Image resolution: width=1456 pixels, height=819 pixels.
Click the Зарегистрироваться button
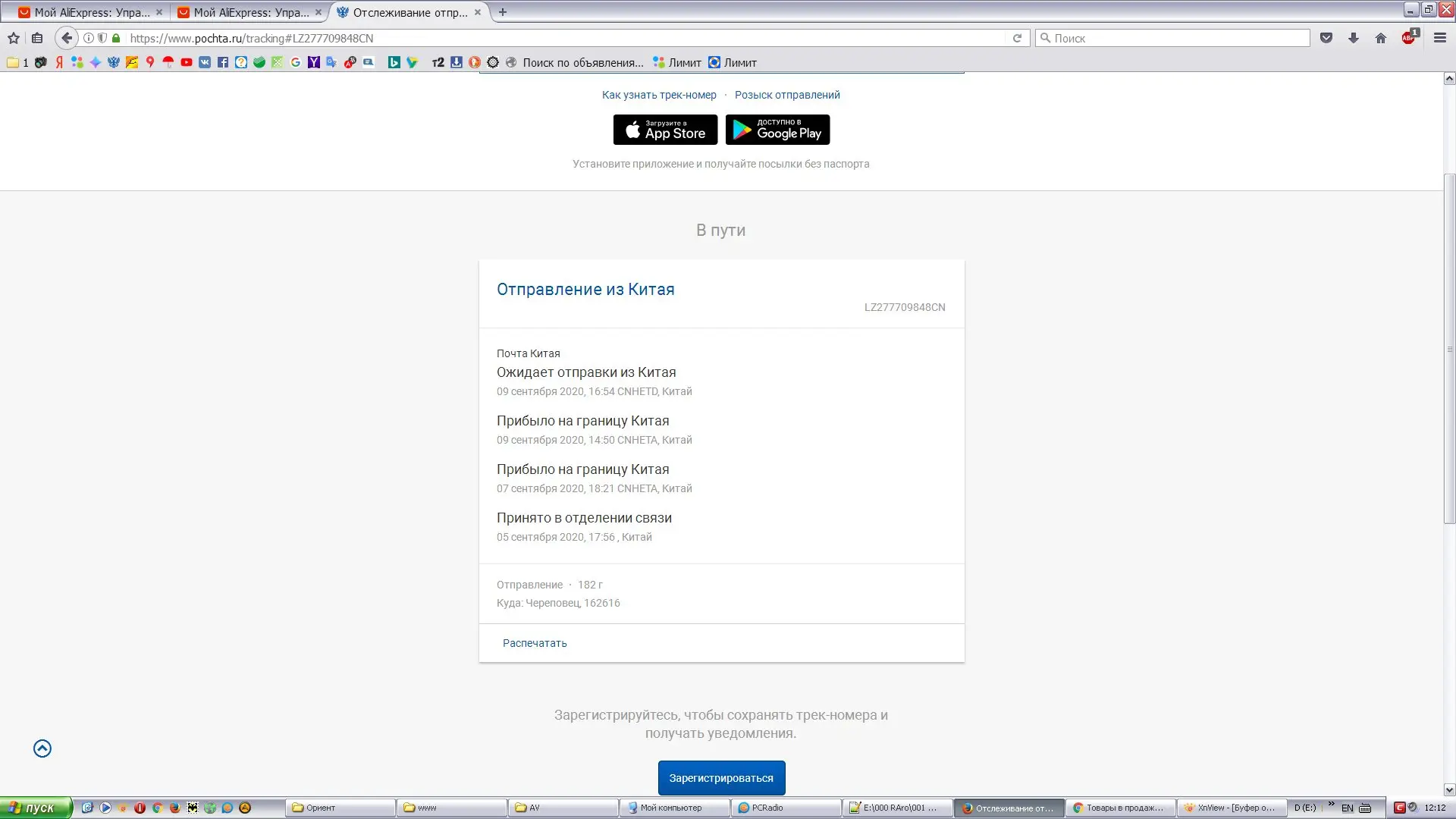721,778
